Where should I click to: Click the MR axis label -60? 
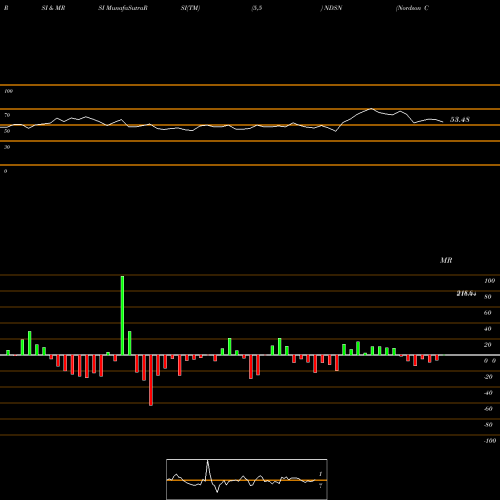pos(488,409)
